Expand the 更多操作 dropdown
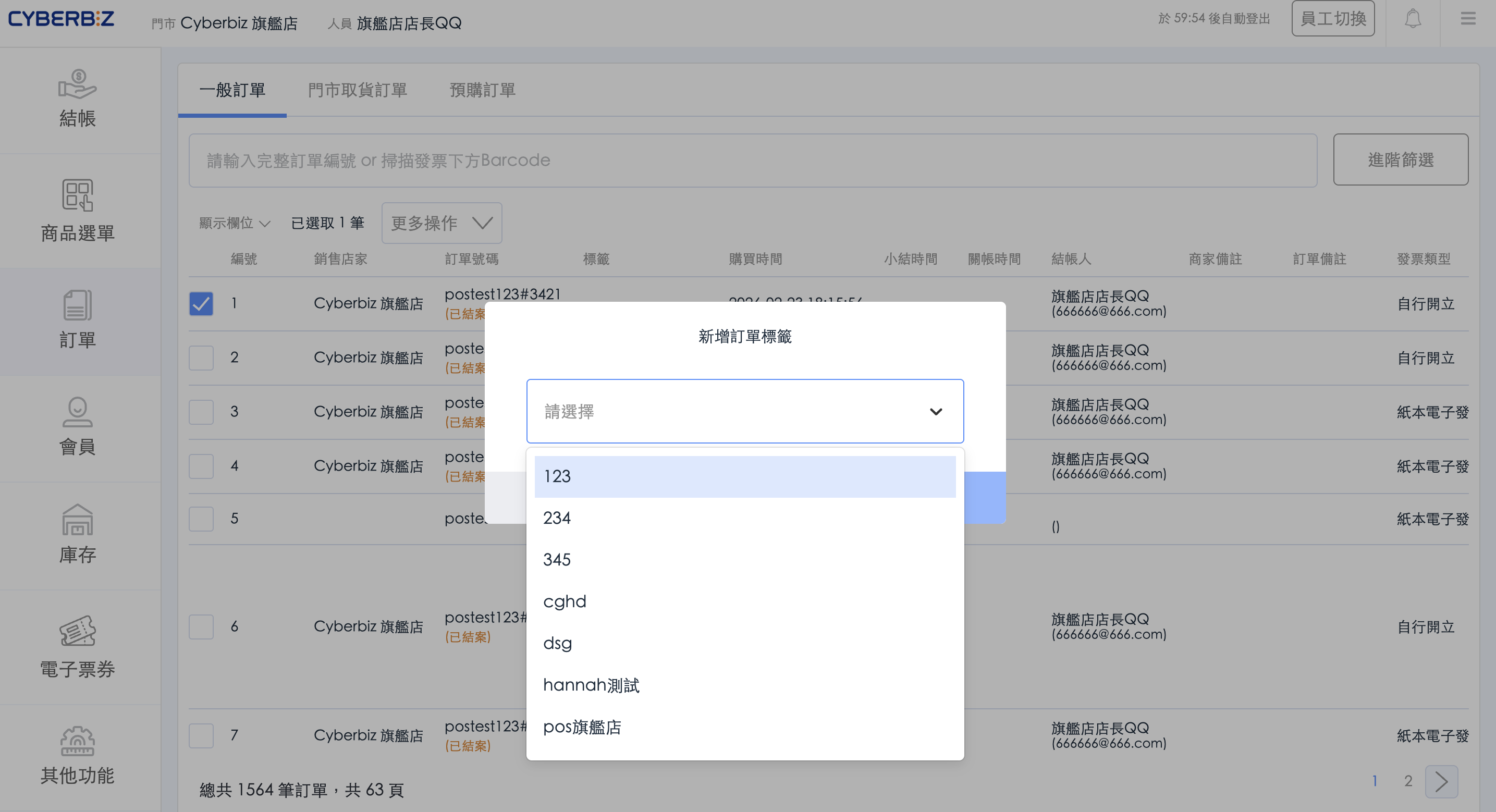Screen dimensions: 1496x812 [x=442, y=223]
